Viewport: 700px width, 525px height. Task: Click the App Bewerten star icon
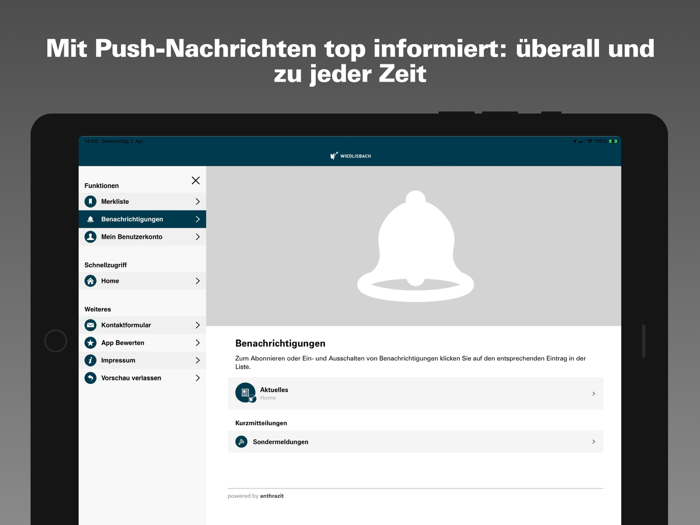pos(90,342)
